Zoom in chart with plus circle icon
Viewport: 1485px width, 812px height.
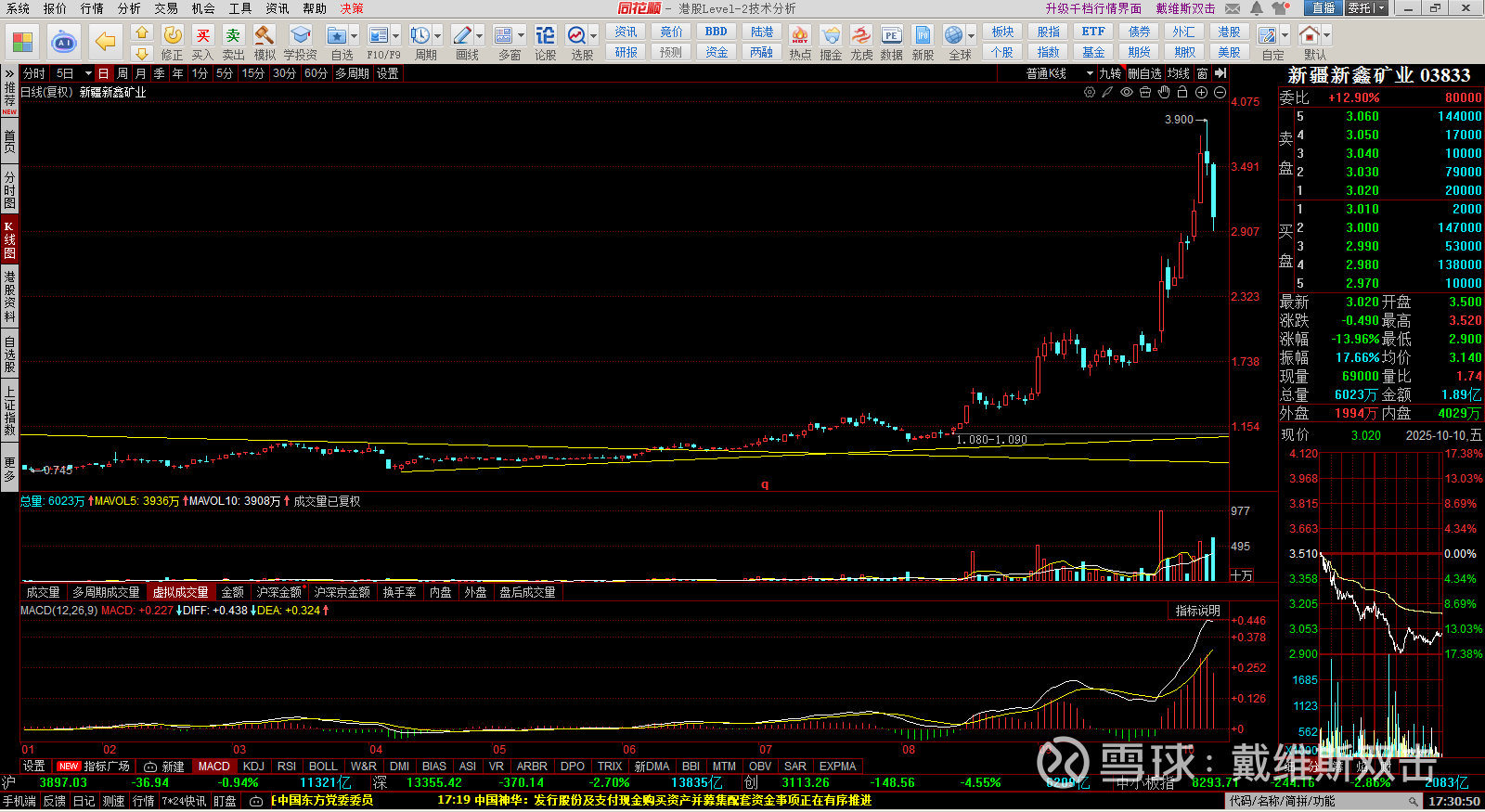point(1201,93)
